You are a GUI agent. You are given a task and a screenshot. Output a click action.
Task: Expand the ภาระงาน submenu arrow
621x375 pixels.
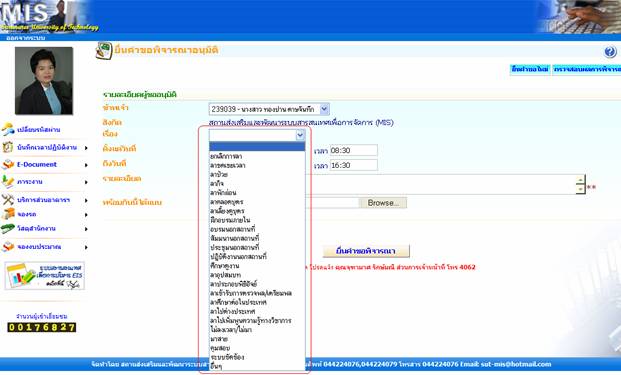tap(86, 182)
